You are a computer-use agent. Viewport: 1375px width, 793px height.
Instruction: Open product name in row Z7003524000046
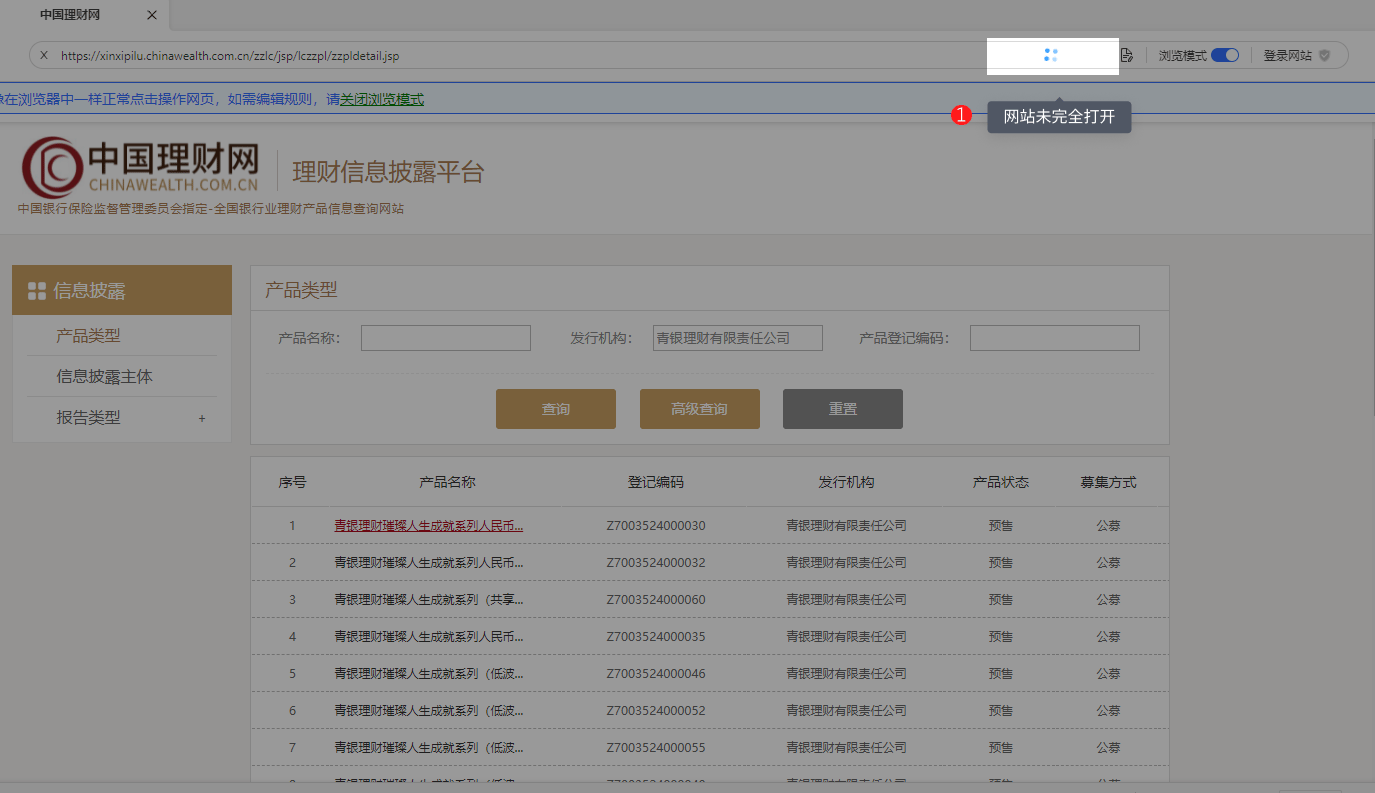click(429, 673)
